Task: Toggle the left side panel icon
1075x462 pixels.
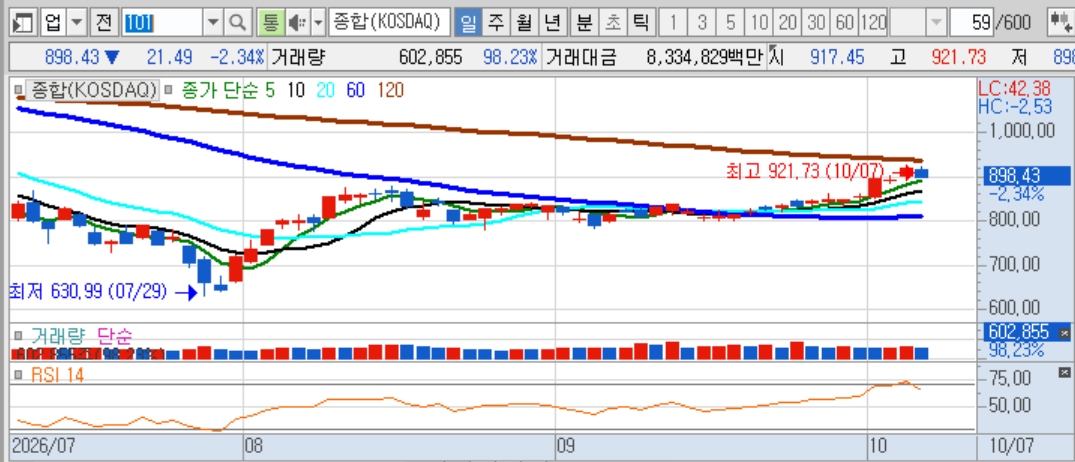Action: point(23,23)
